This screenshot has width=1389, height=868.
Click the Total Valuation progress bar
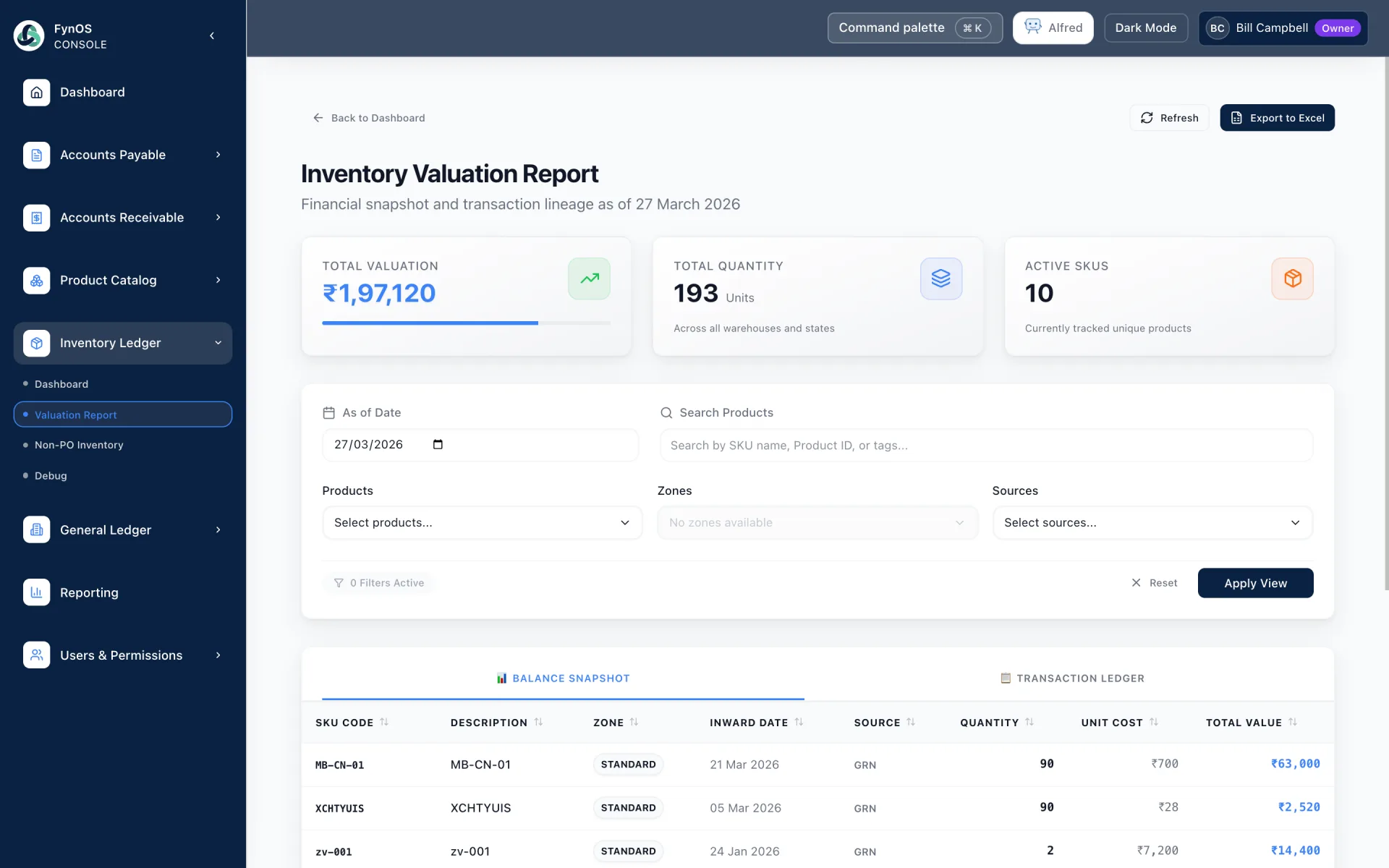(x=466, y=323)
